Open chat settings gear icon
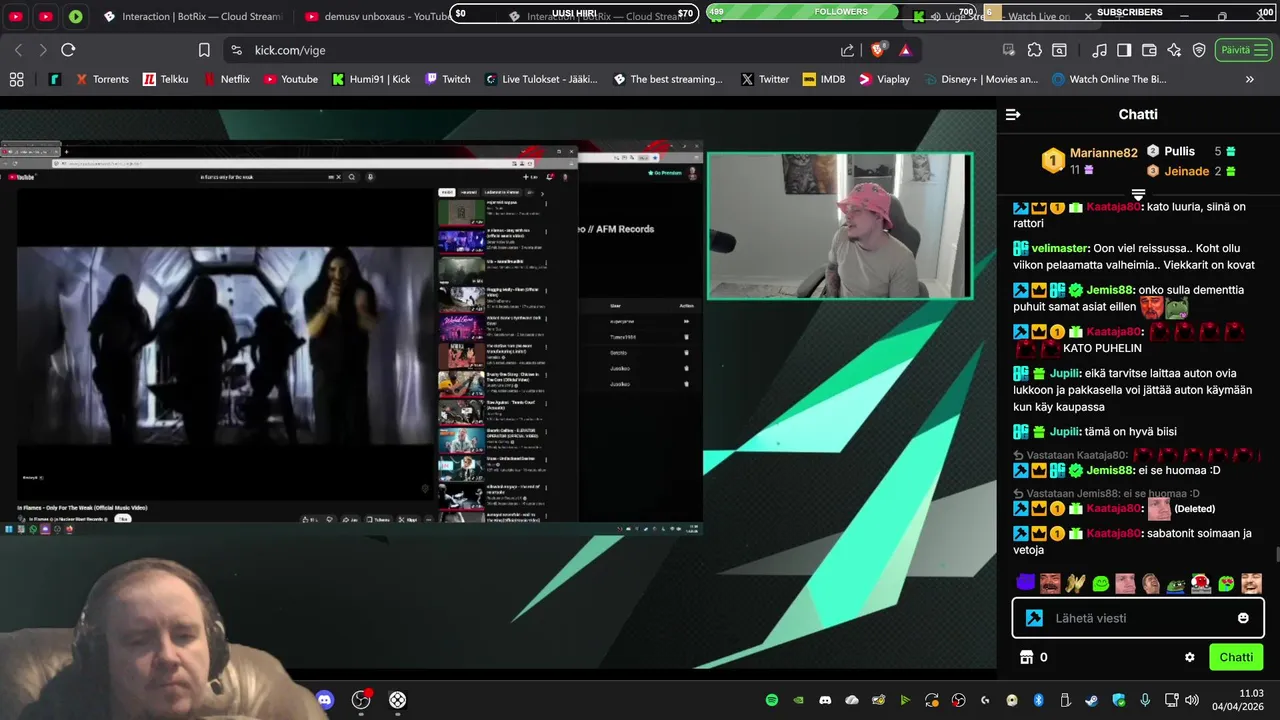Image resolution: width=1280 pixels, height=720 pixels. (x=1190, y=657)
